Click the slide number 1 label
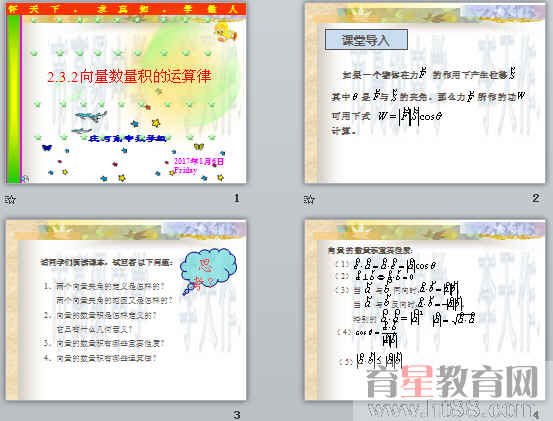The image size is (553, 421). pyautogui.click(x=237, y=198)
